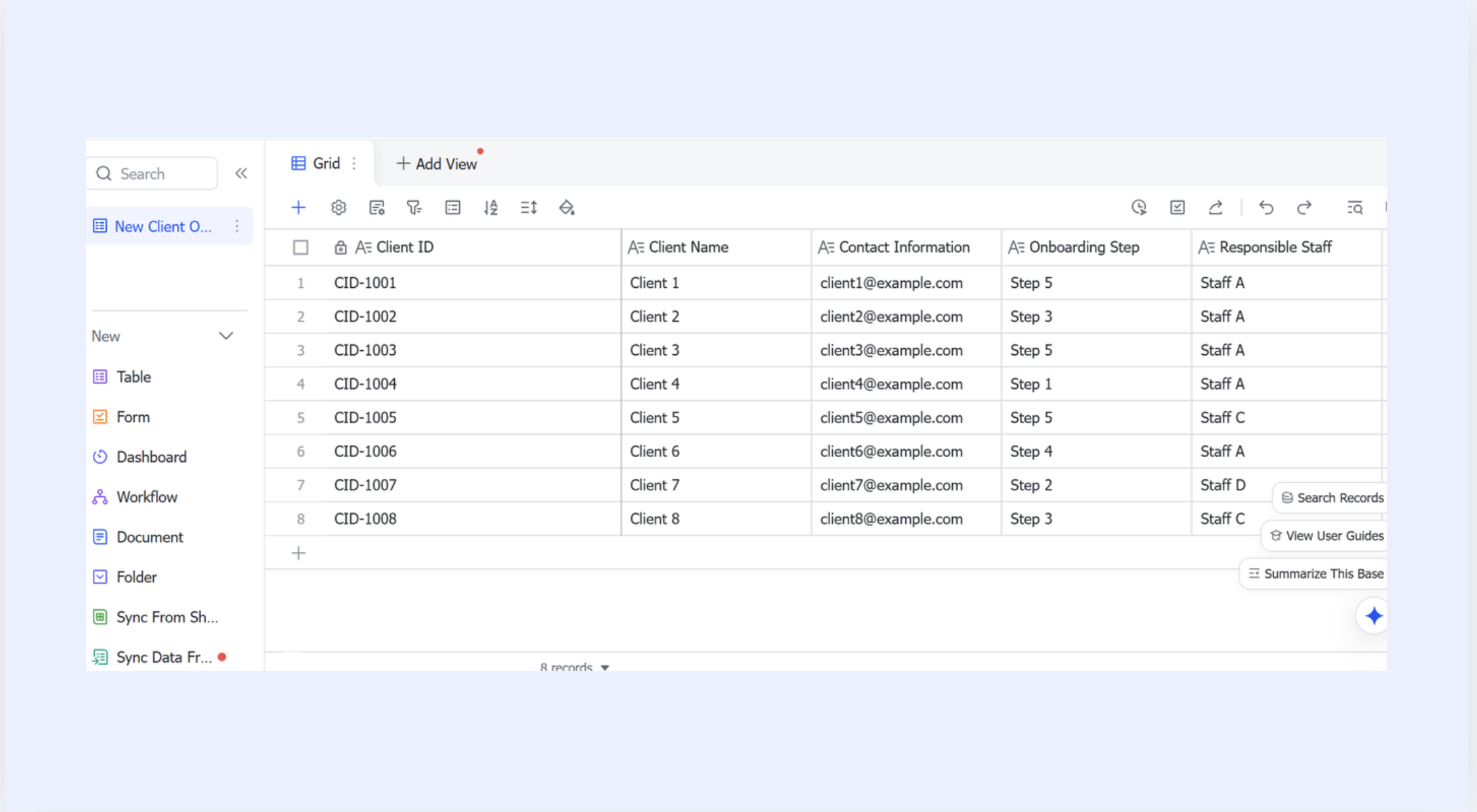
Task: Select Step 1 cell in row 4
Action: click(x=1096, y=384)
